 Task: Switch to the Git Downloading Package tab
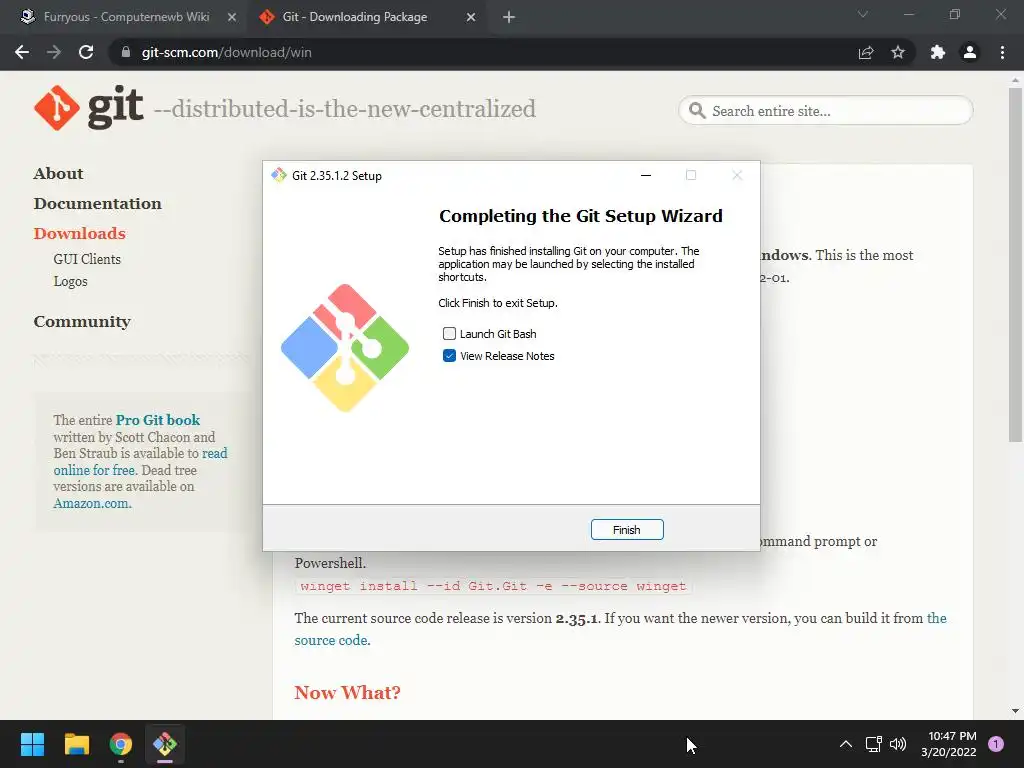coord(355,17)
